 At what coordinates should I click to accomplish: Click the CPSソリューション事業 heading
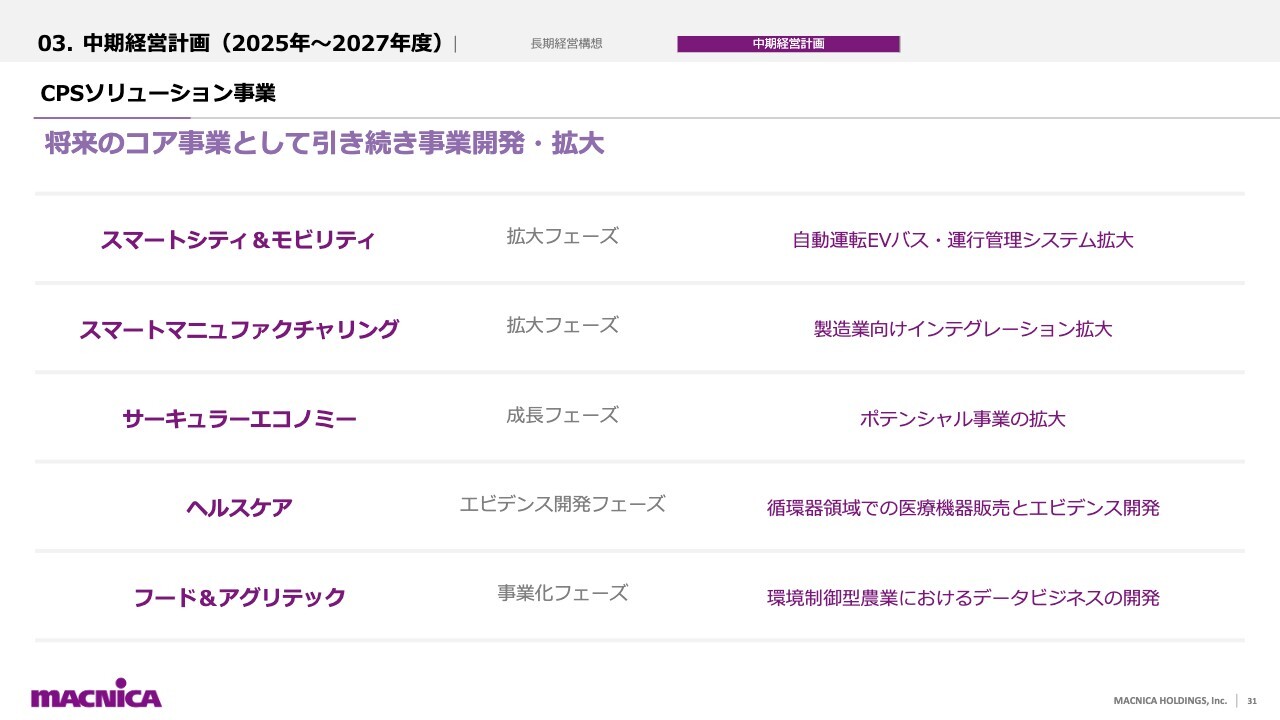[x=158, y=93]
